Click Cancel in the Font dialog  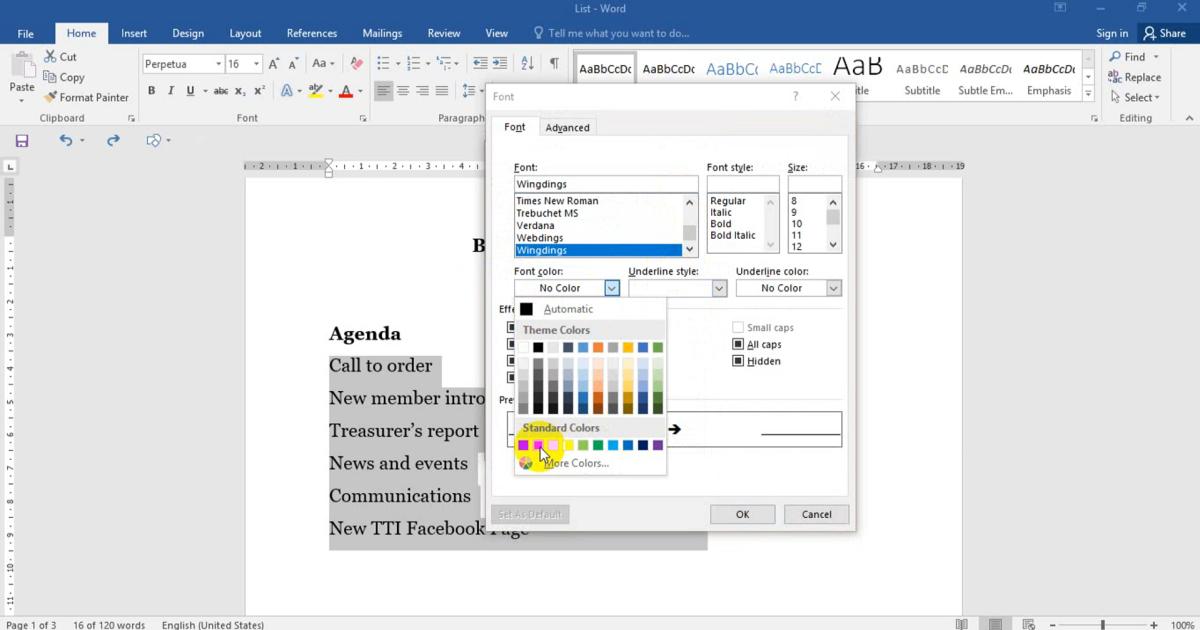coord(816,514)
